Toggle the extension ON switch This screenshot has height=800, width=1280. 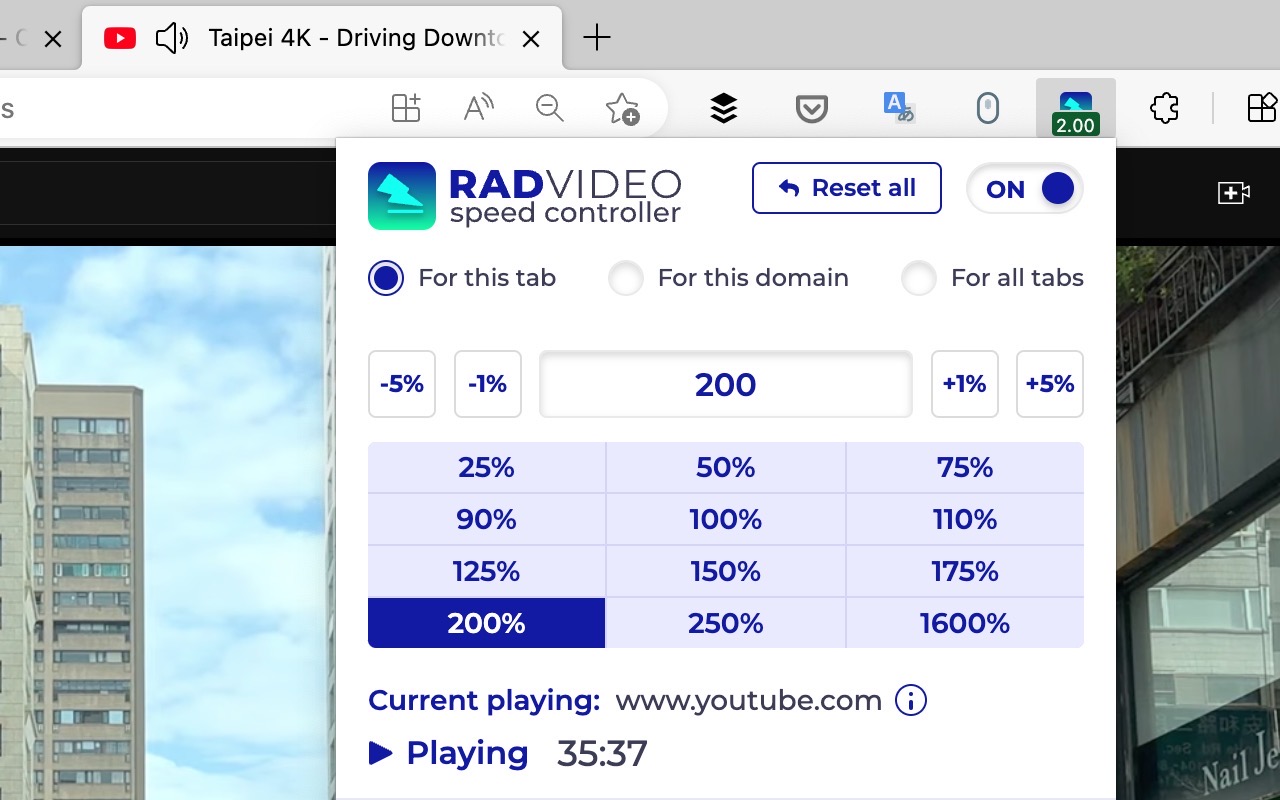coord(1024,188)
